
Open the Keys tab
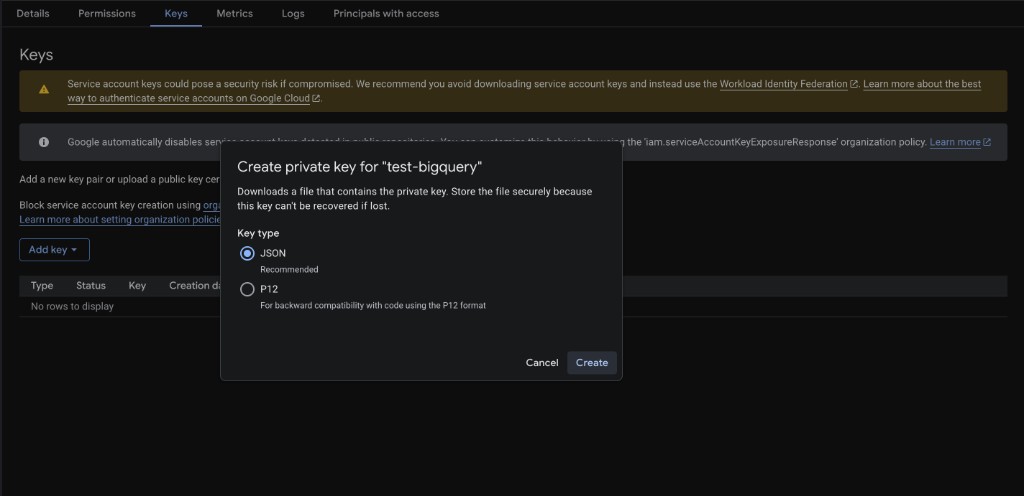coord(176,13)
